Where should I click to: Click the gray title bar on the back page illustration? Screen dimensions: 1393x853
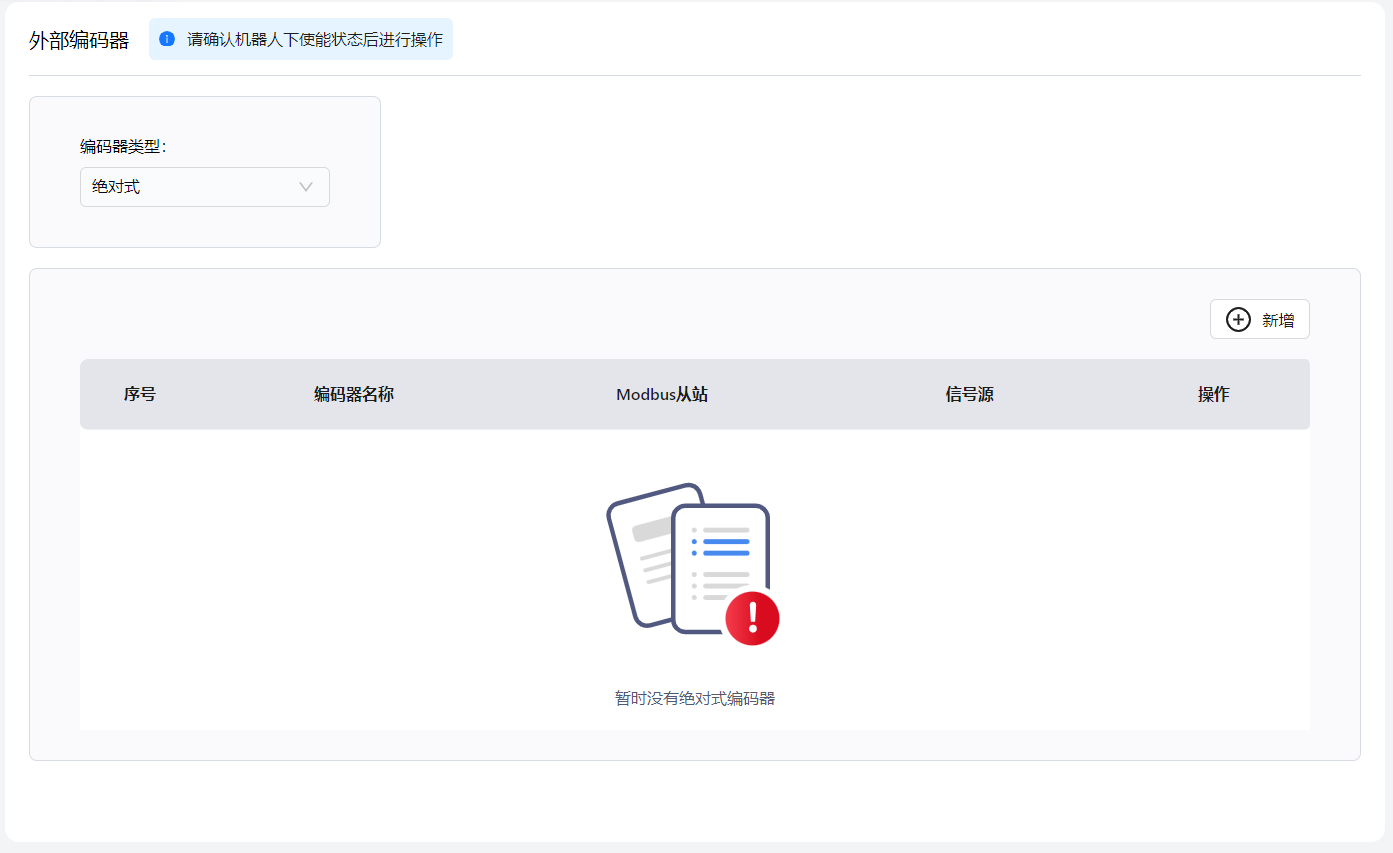pos(652,529)
